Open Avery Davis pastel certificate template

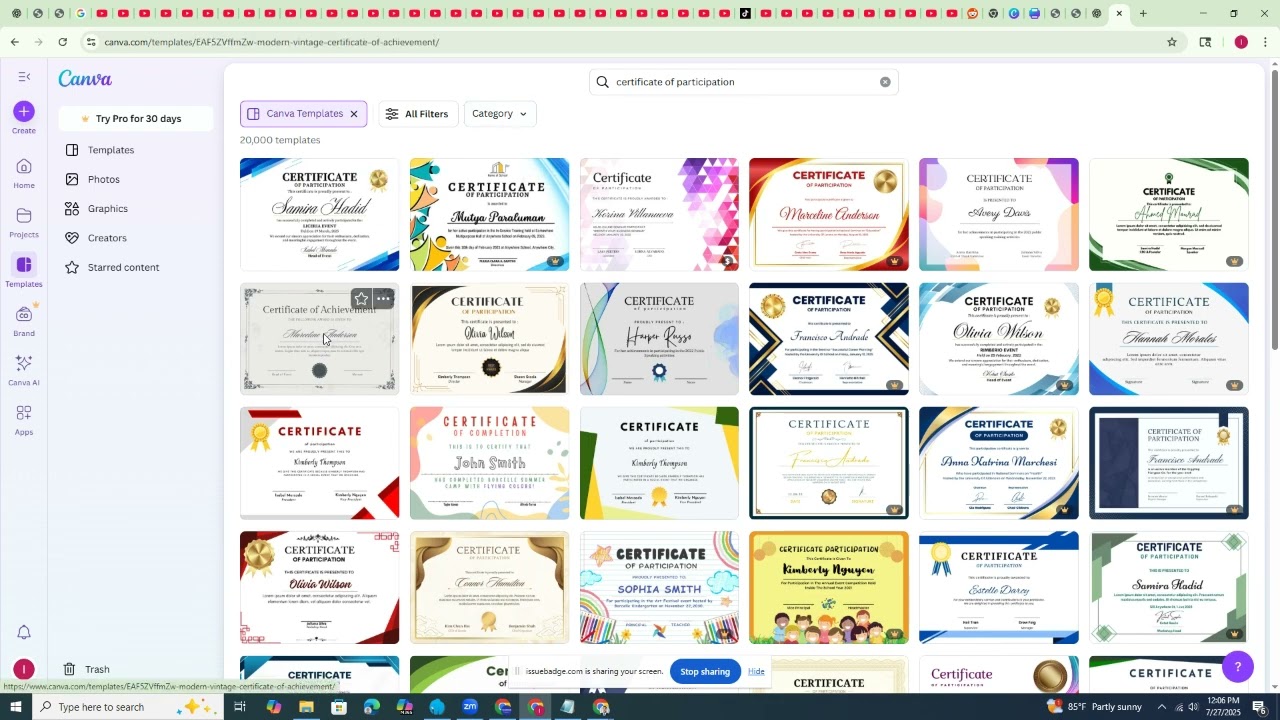point(999,215)
